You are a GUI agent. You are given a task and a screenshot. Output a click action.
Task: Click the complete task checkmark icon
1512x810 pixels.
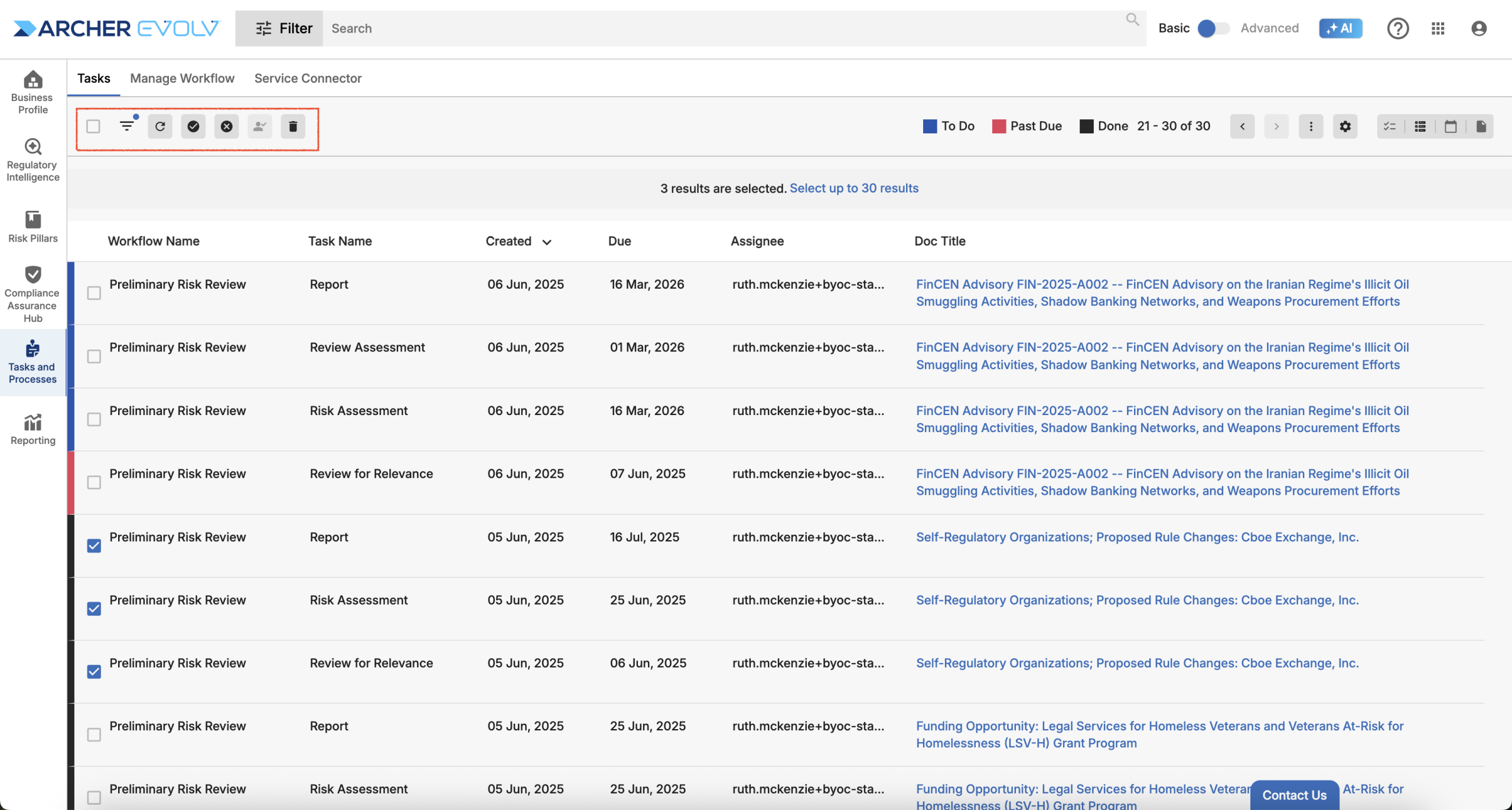click(193, 126)
